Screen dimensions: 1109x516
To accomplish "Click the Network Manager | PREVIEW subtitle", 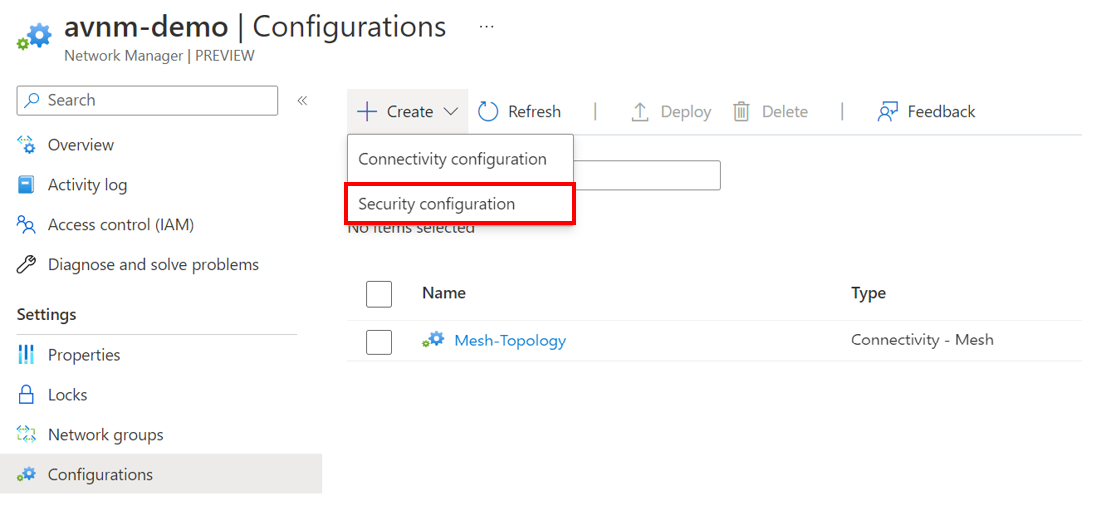I will pyautogui.click(x=159, y=56).
